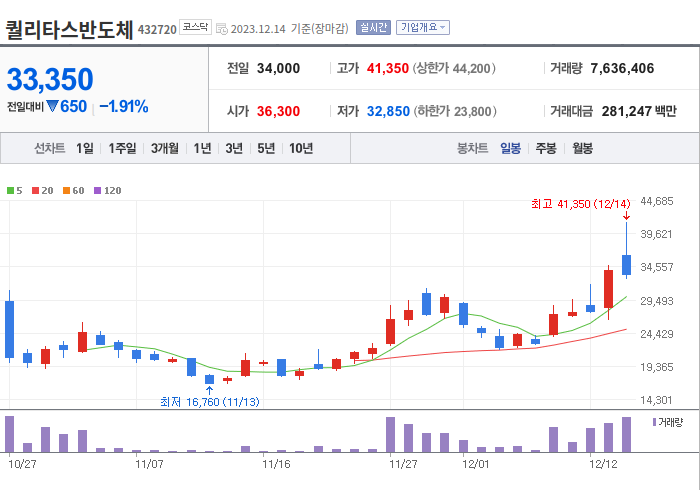Click the trading value 281,247 백만
Image resolution: width=700 pixels, height=490 pixels.
tap(639, 111)
